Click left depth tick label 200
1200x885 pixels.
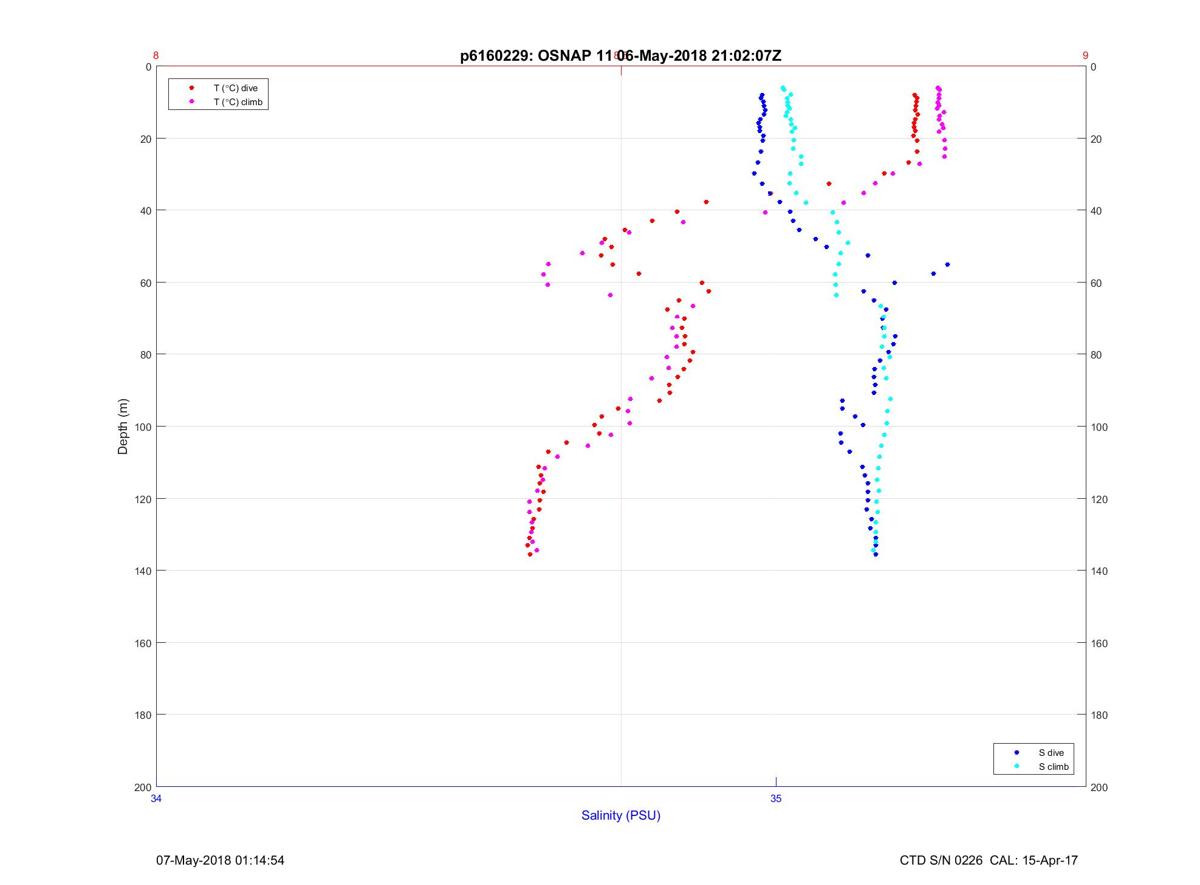(142, 787)
